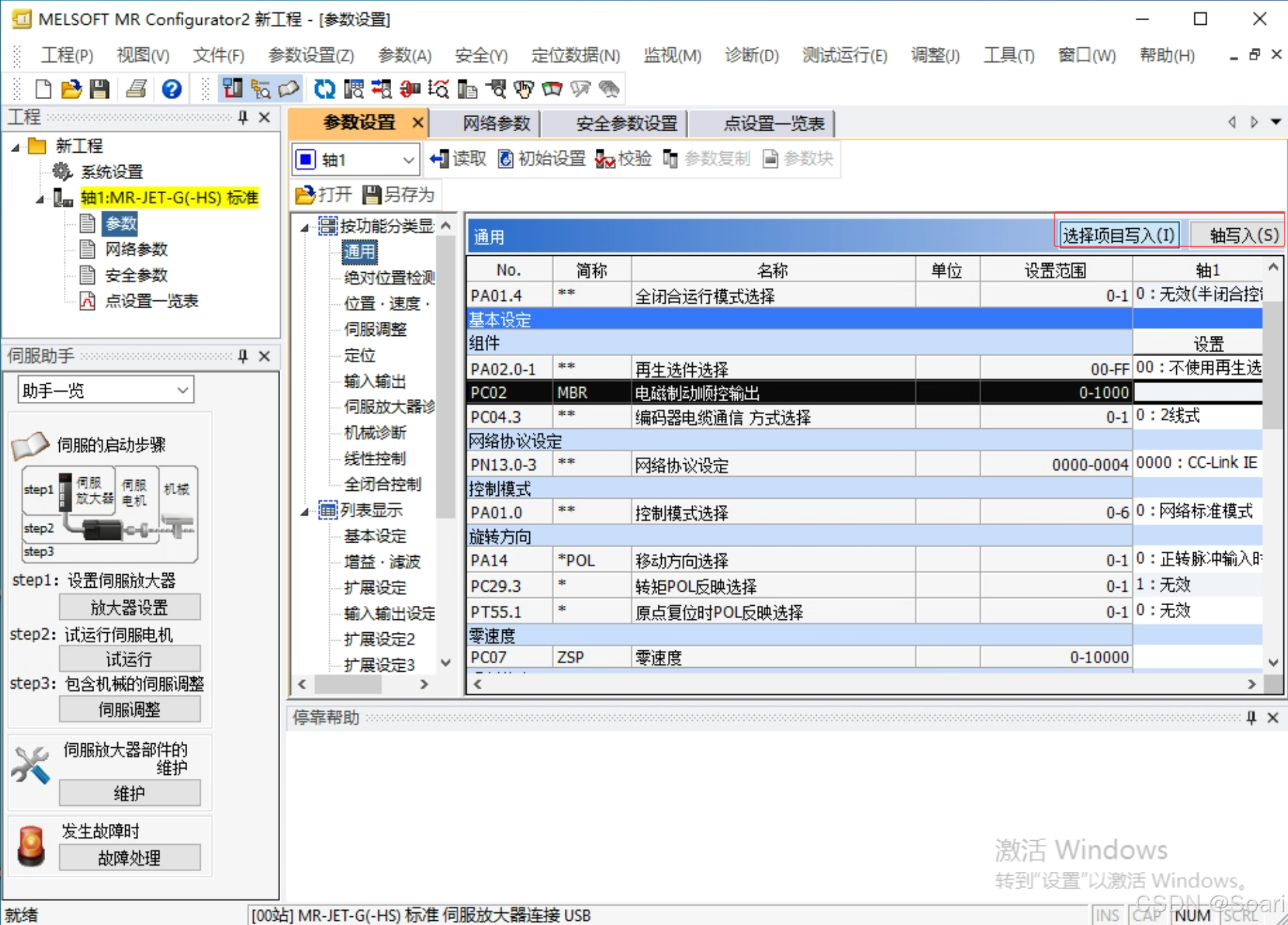Open 参数设置(Z) menu
The width and height of the screenshot is (1288, 925).
click(x=311, y=55)
